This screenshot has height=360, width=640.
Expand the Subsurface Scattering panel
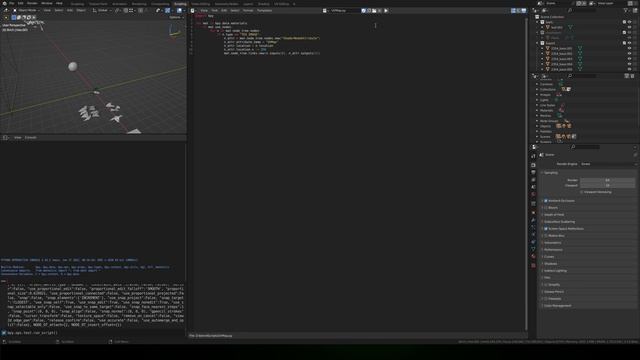(559, 222)
